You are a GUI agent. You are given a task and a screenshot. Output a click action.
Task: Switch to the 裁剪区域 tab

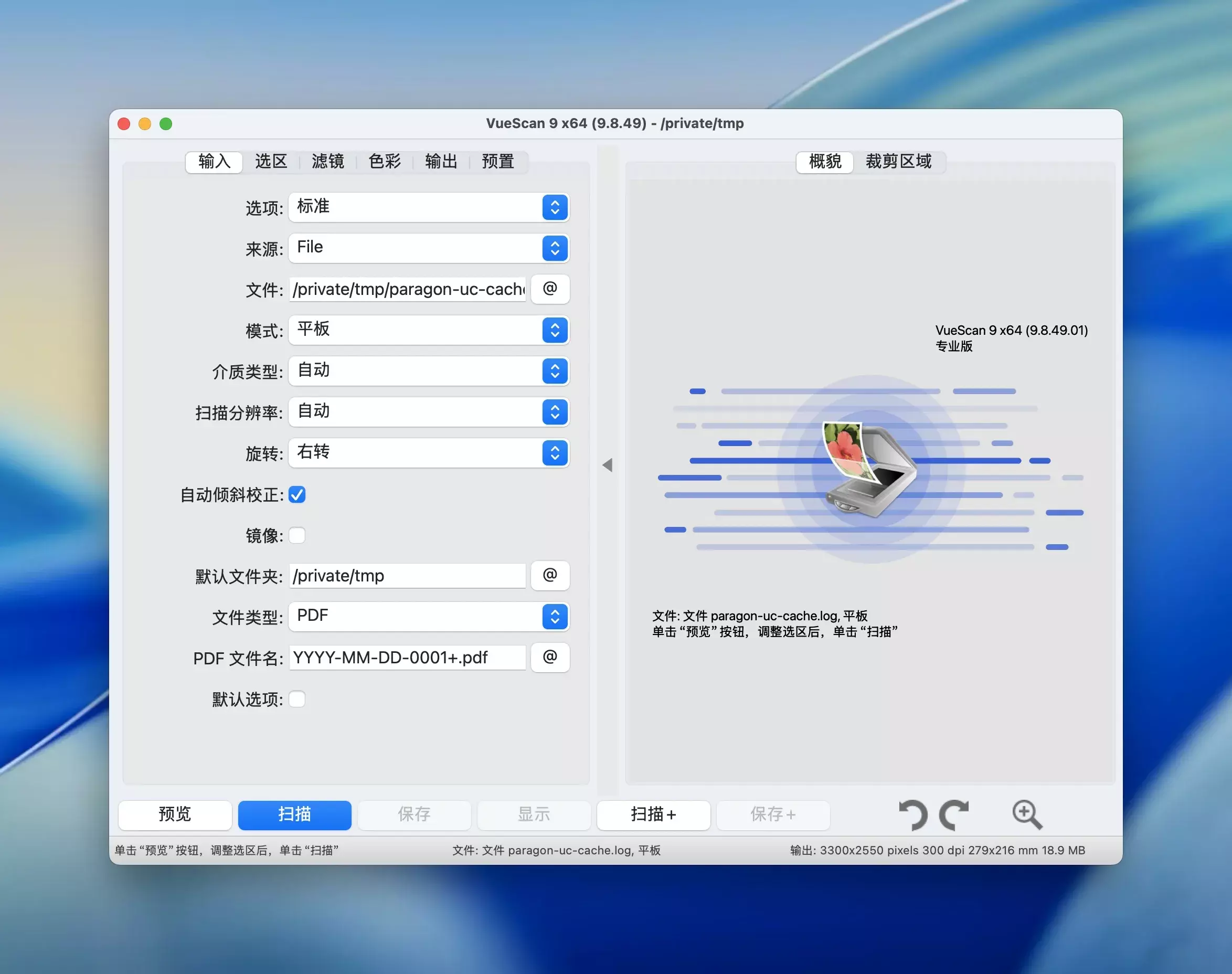[x=898, y=162]
